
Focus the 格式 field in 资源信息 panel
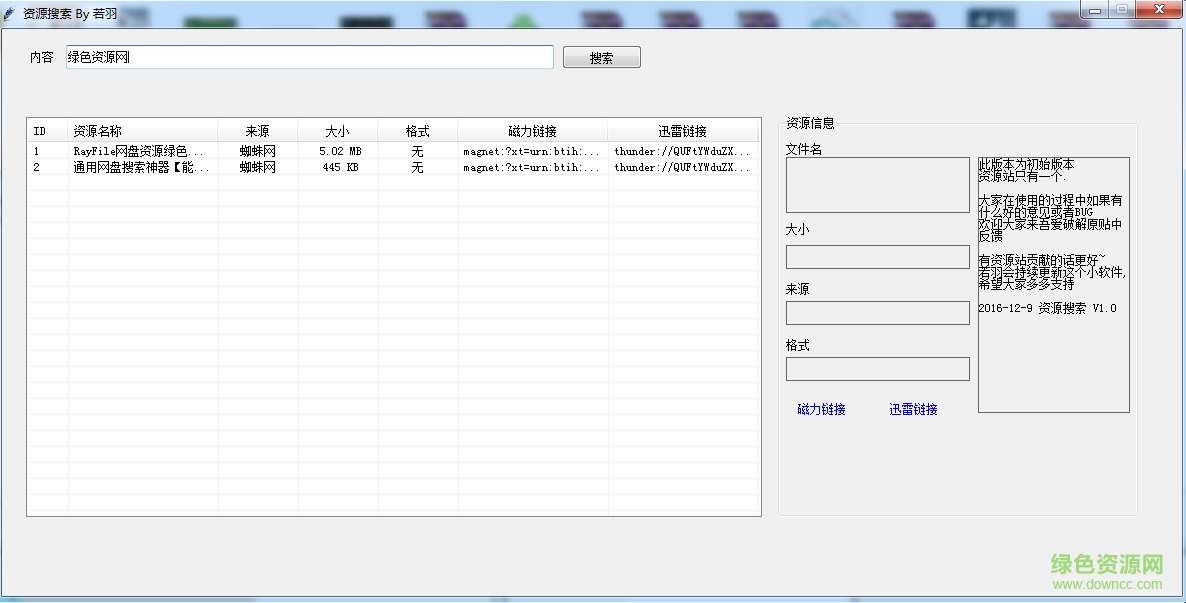click(877, 369)
